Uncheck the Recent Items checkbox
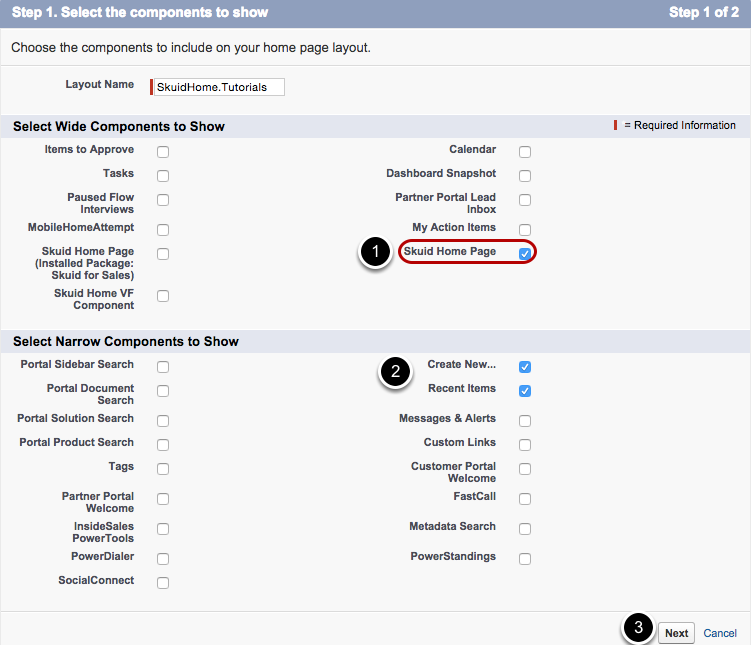The width and height of the screenshot is (753, 645). tap(525, 391)
